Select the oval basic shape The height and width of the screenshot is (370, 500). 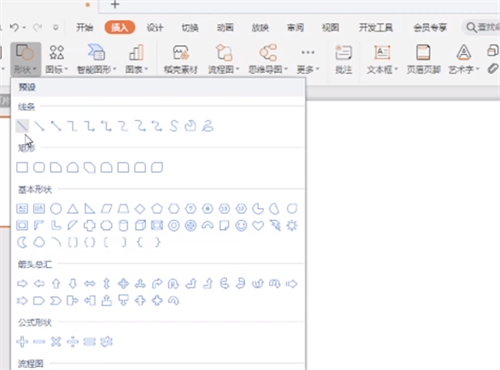click(56, 209)
